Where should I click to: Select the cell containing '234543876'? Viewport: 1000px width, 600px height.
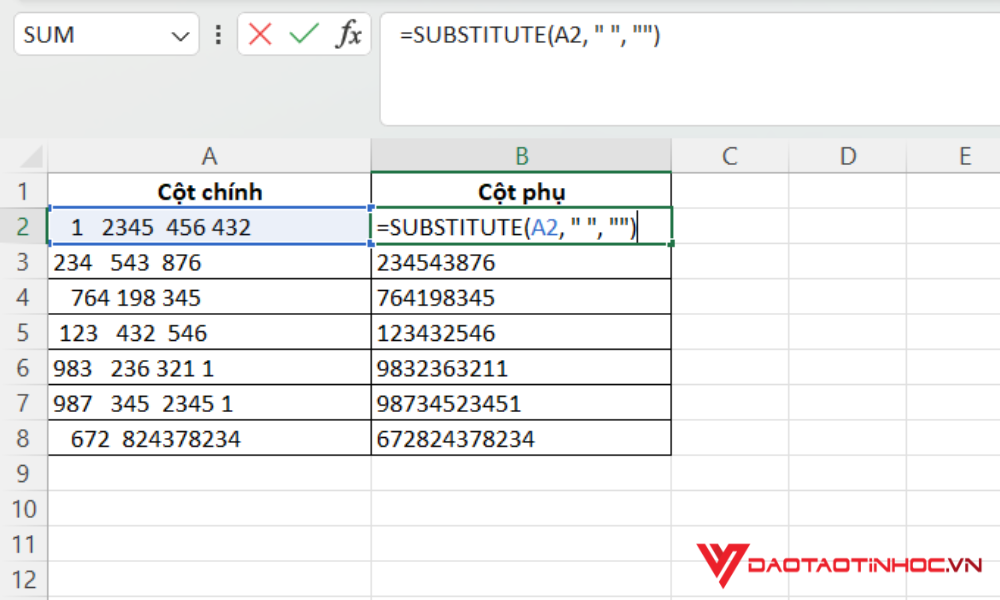[520, 262]
